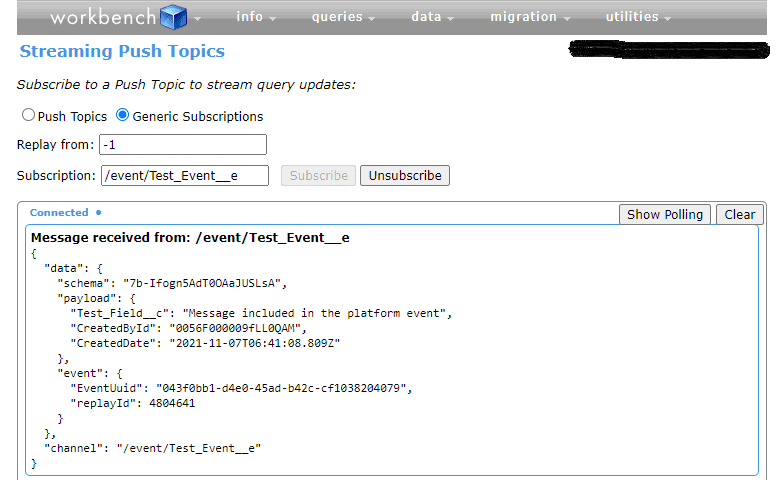Image resolution: width=779 pixels, height=480 pixels.
Task: Click the Unsubscribe button
Action: coord(405,175)
